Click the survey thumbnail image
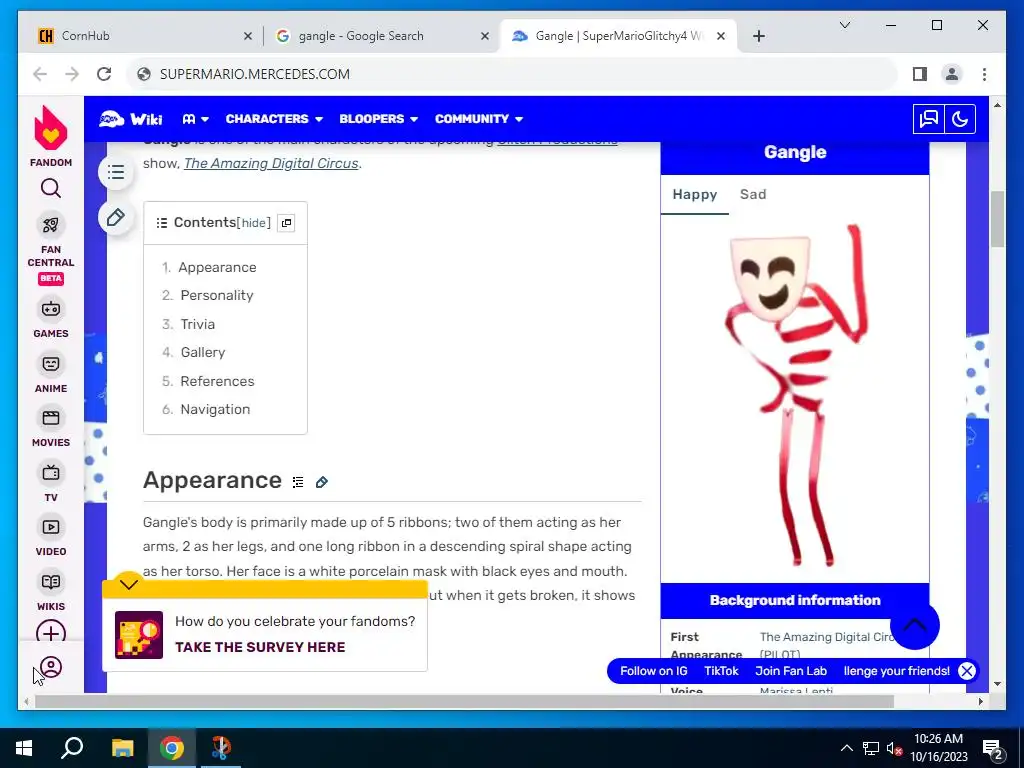 [138, 635]
